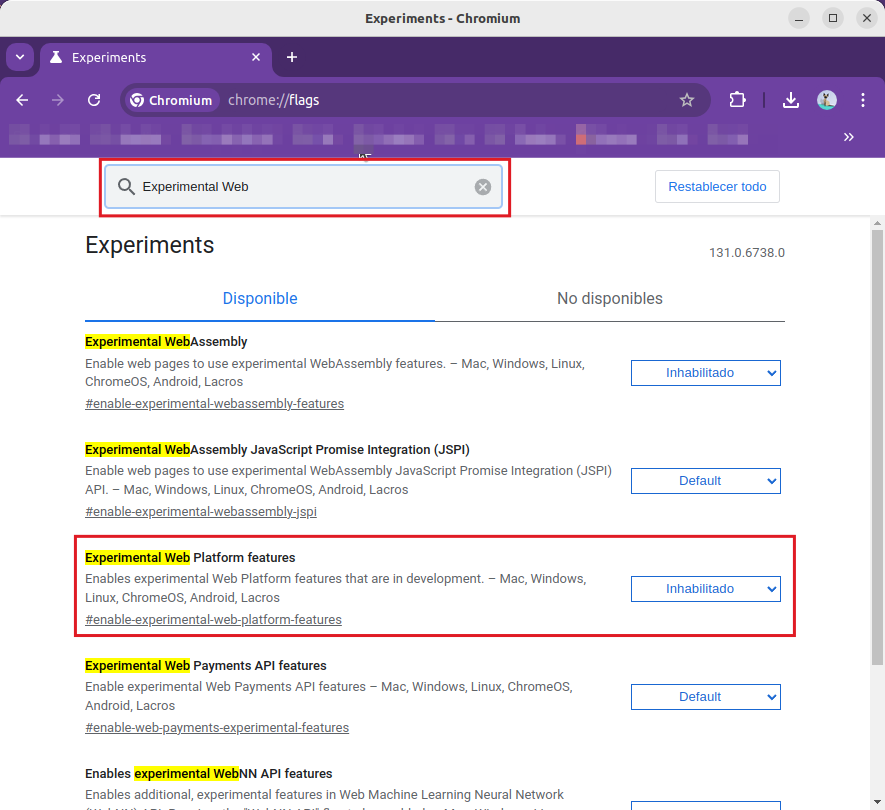Open Experimental Web Platform features dropdown

tap(706, 589)
